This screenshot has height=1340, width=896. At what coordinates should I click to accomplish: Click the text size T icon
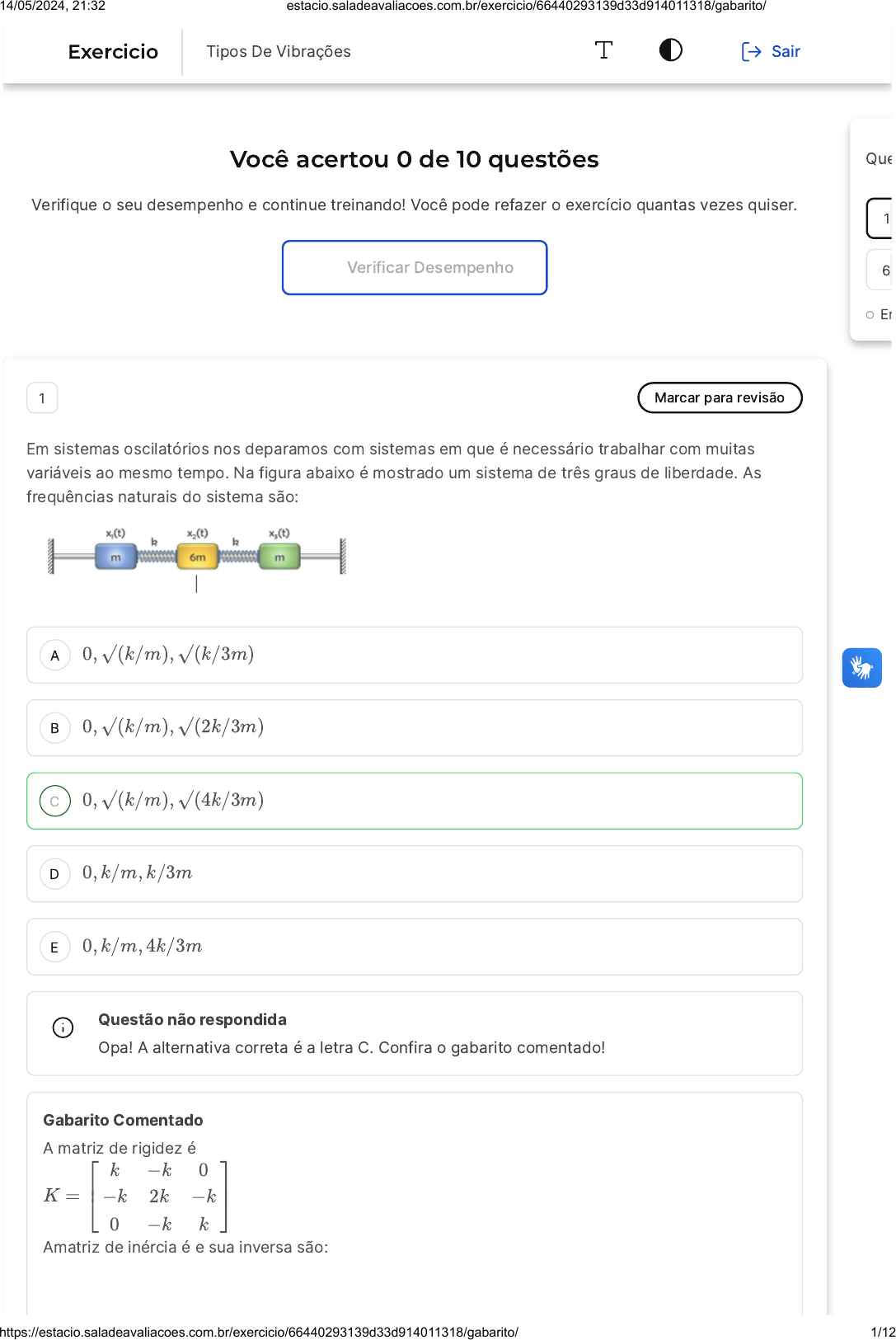pos(603,50)
